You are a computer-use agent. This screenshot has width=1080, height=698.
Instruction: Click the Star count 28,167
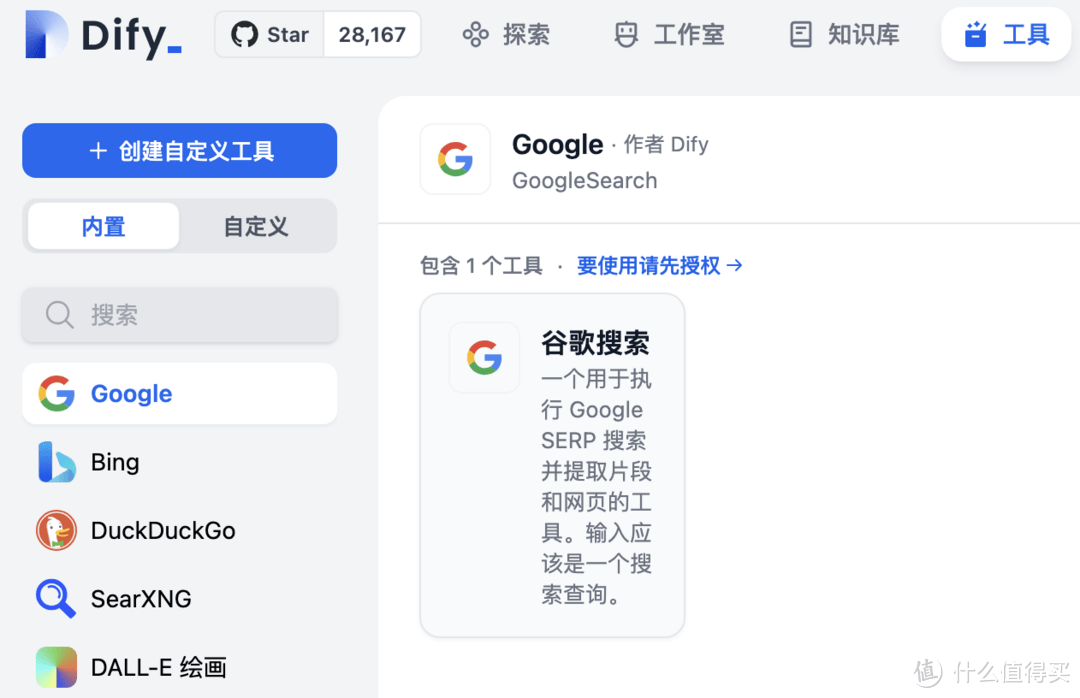(x=371, y=33)
